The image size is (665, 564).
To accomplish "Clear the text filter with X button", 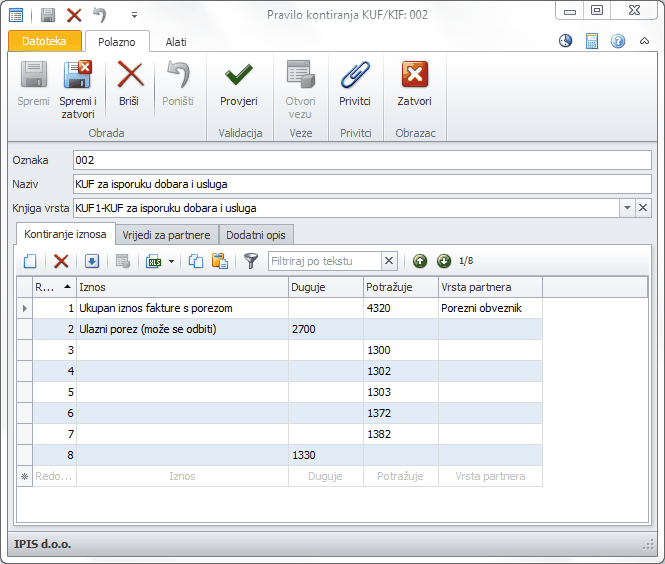I will pos(389,261).
